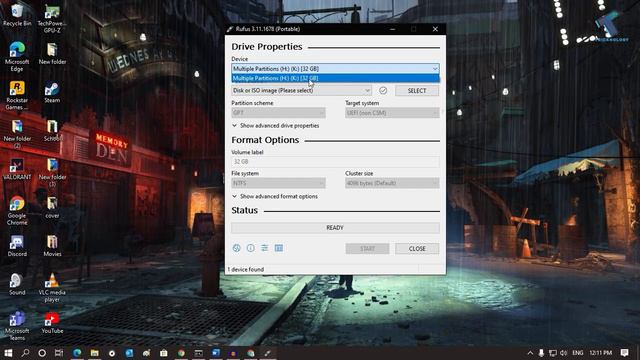Click the taskbar search magnifier
The height and width of the screenshot is (360, 640).
pos(25,353)
